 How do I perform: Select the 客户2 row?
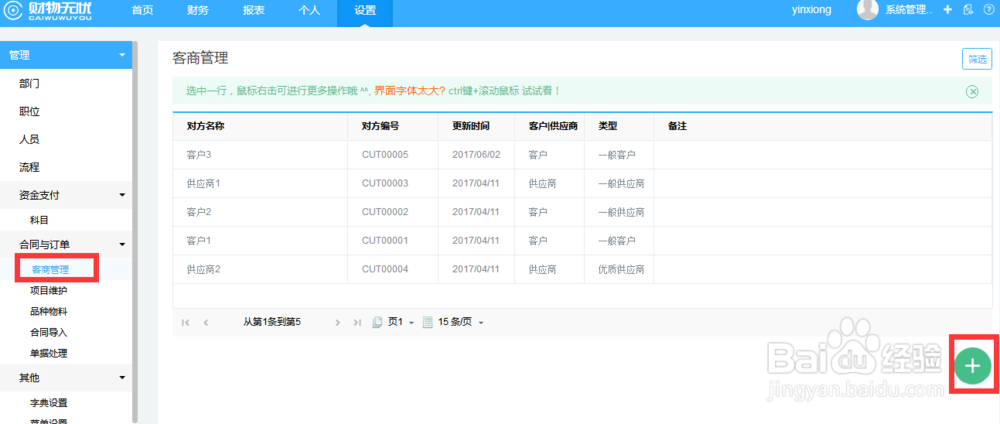(582, 212)
